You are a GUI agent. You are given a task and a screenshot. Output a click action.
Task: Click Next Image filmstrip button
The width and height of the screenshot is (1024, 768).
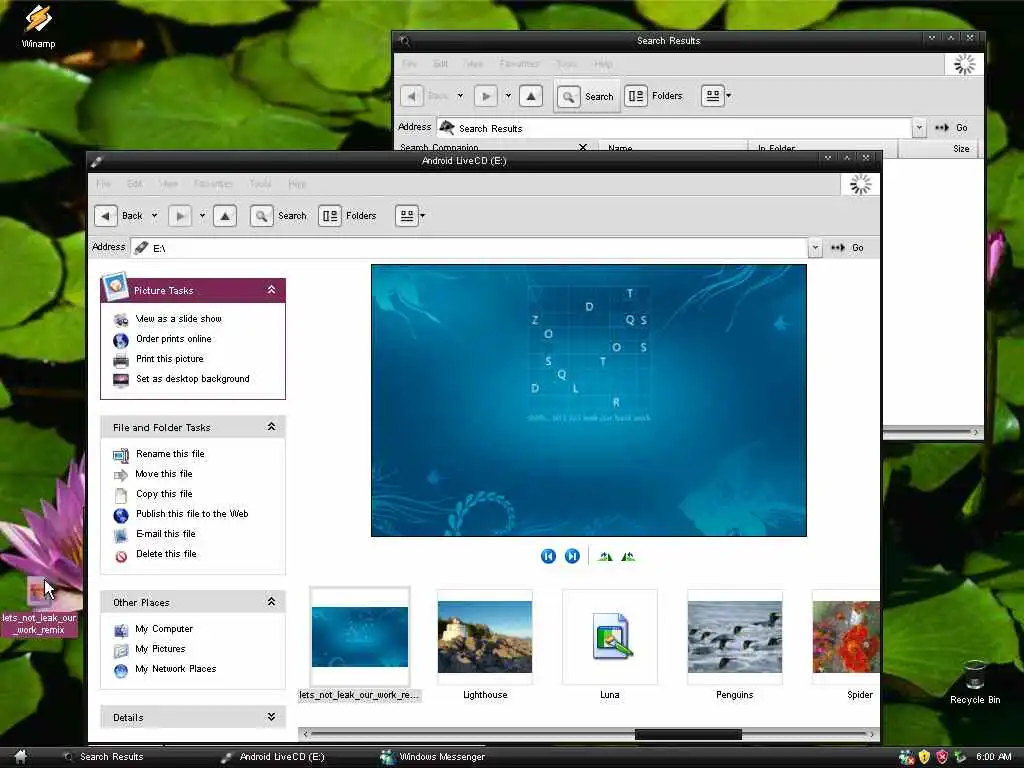(x=572, y=556)
